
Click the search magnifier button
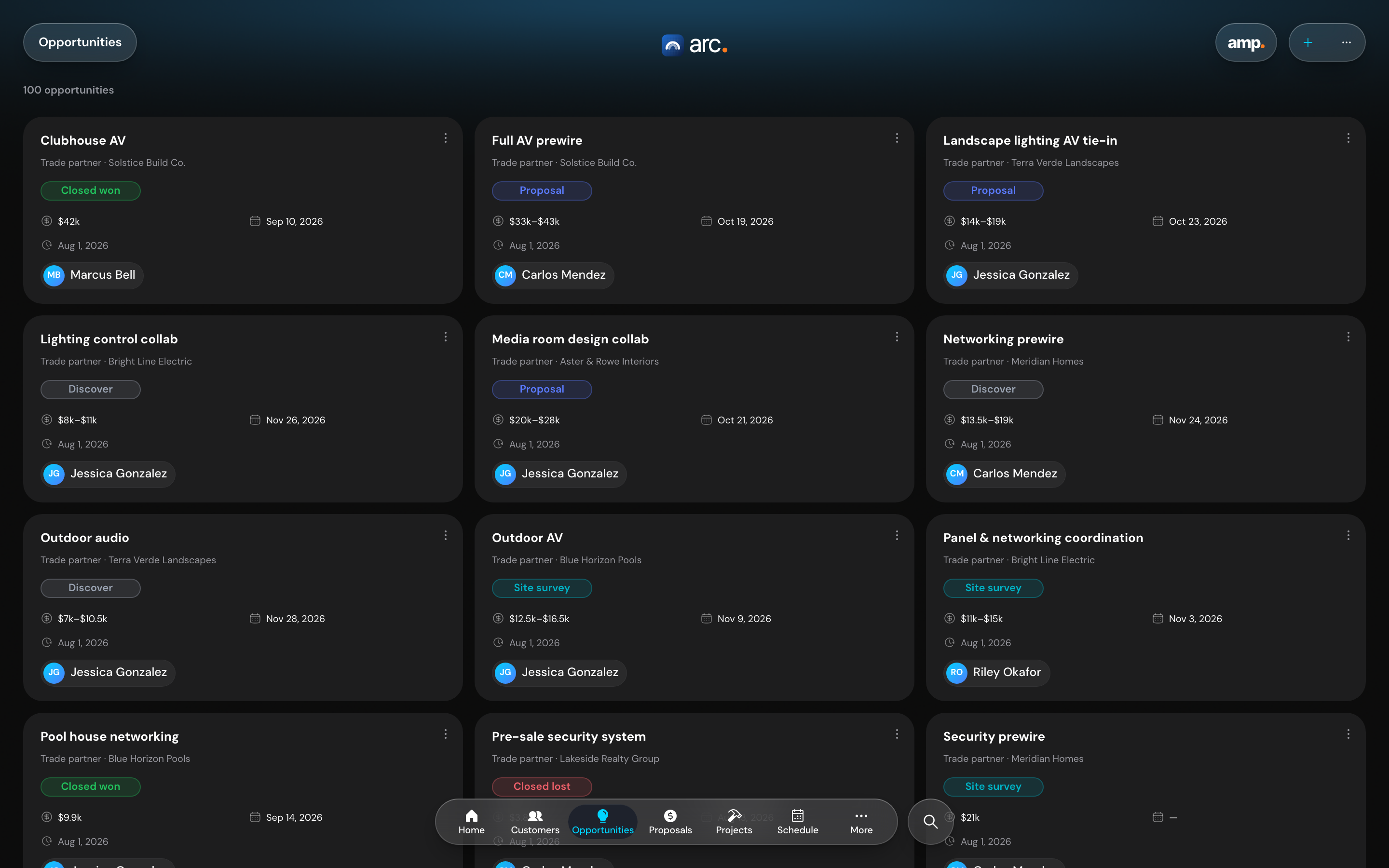[x=930, y=822]
